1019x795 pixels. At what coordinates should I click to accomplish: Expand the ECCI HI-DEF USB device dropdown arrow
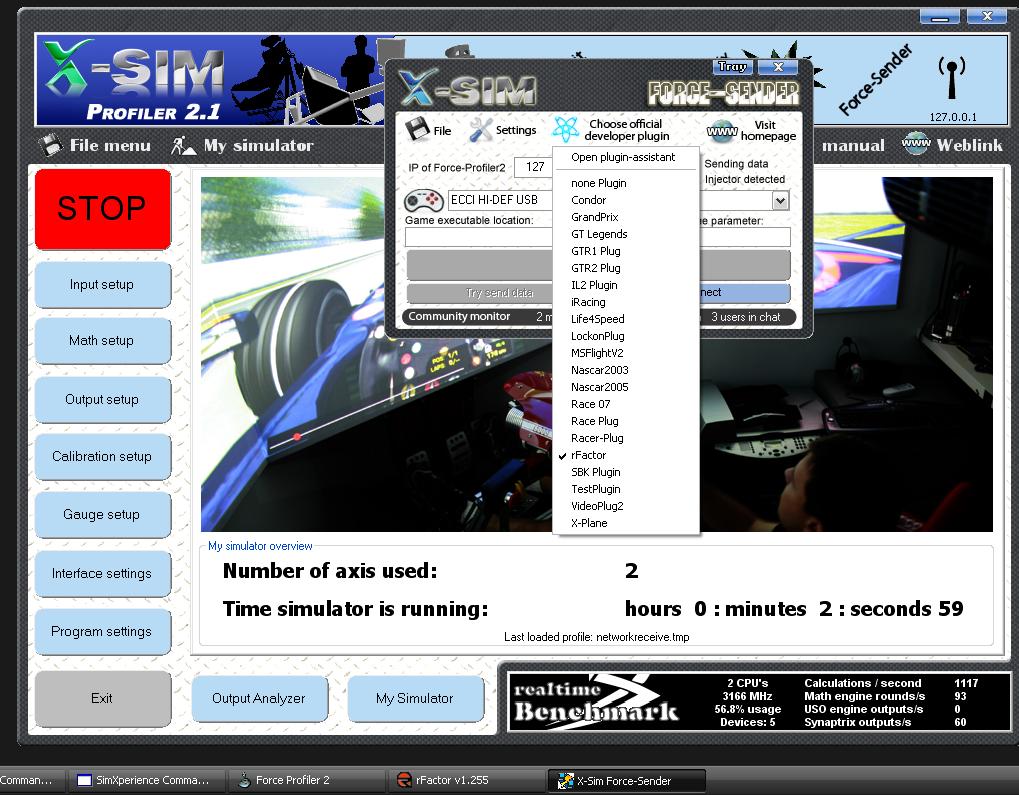(780, 201)
